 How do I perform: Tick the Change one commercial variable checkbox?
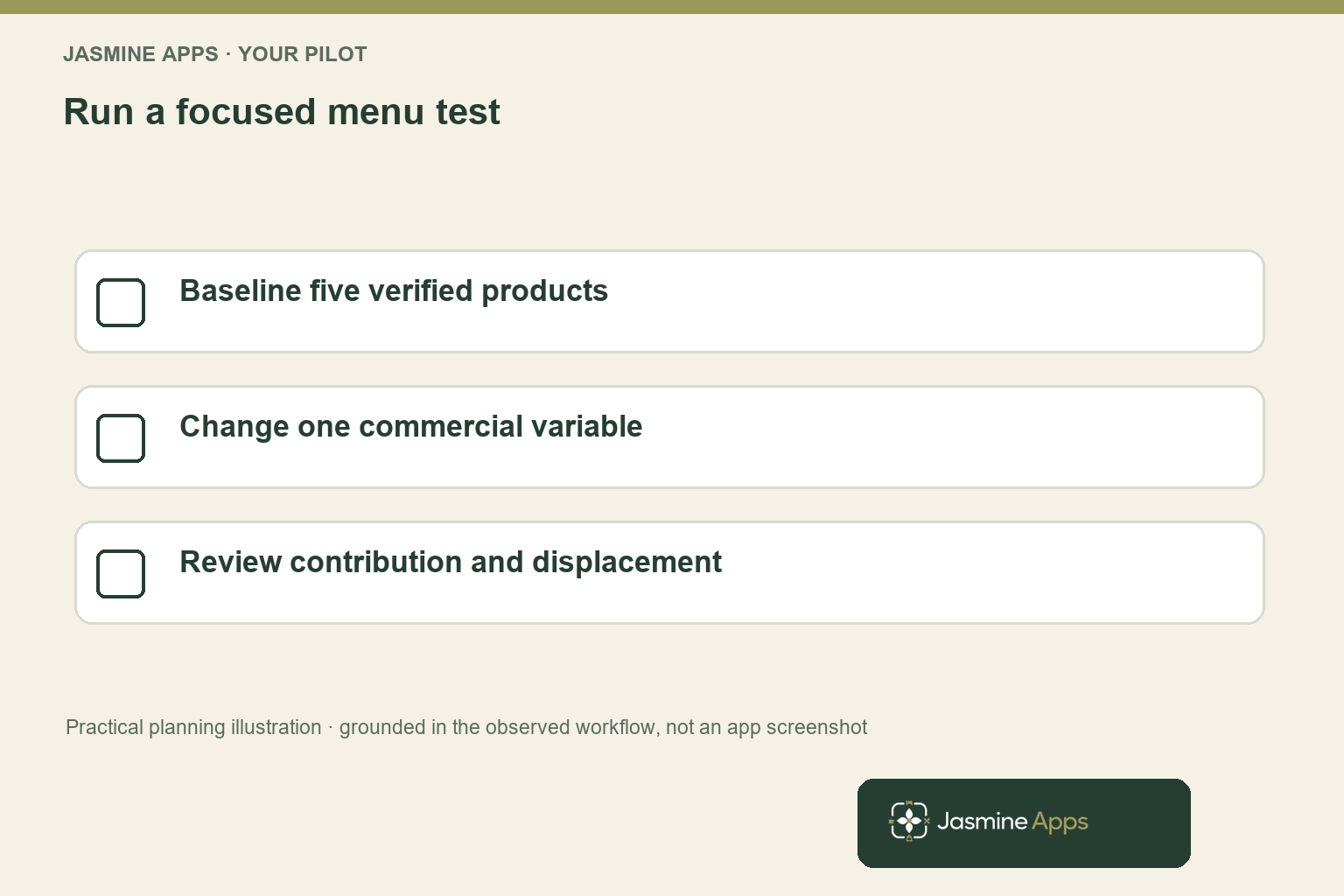(121, 438)
